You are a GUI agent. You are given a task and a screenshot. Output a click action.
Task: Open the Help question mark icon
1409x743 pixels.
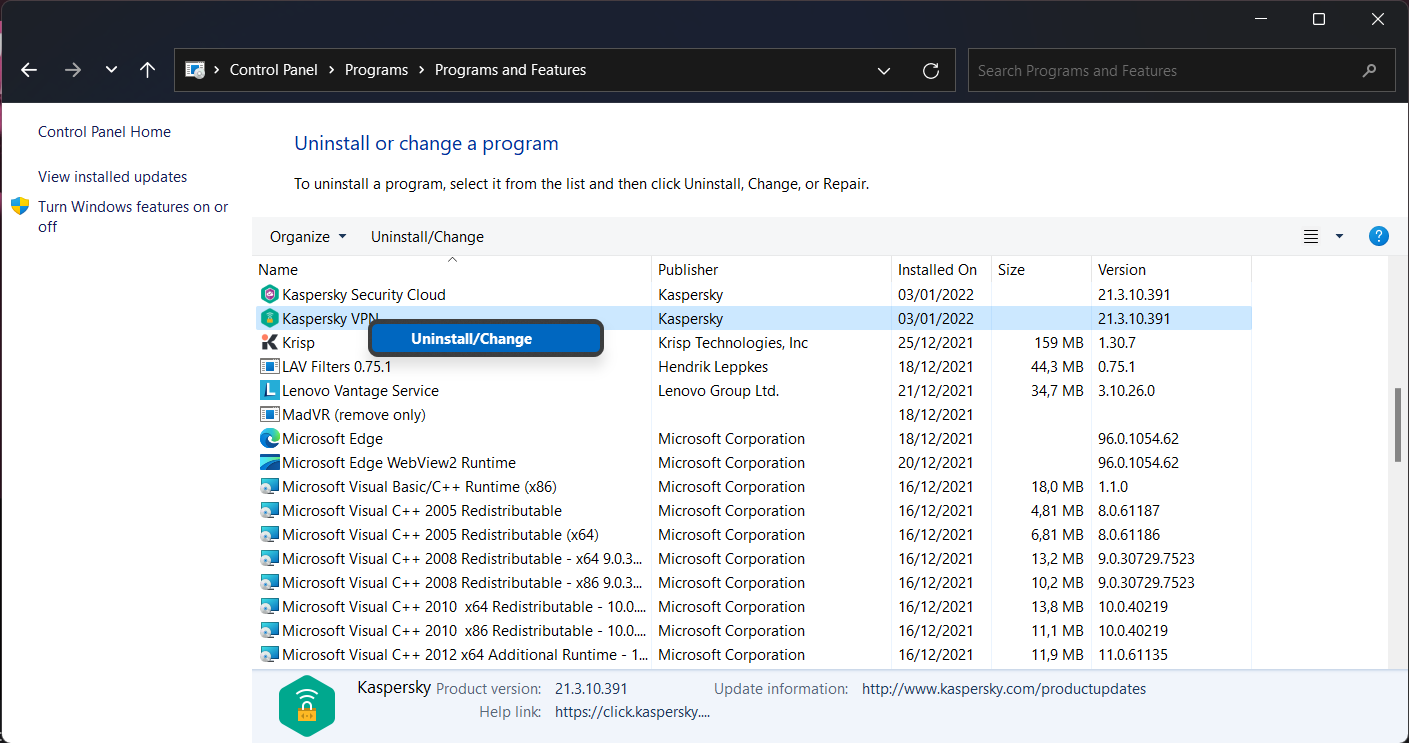[x=1378, y=236]
